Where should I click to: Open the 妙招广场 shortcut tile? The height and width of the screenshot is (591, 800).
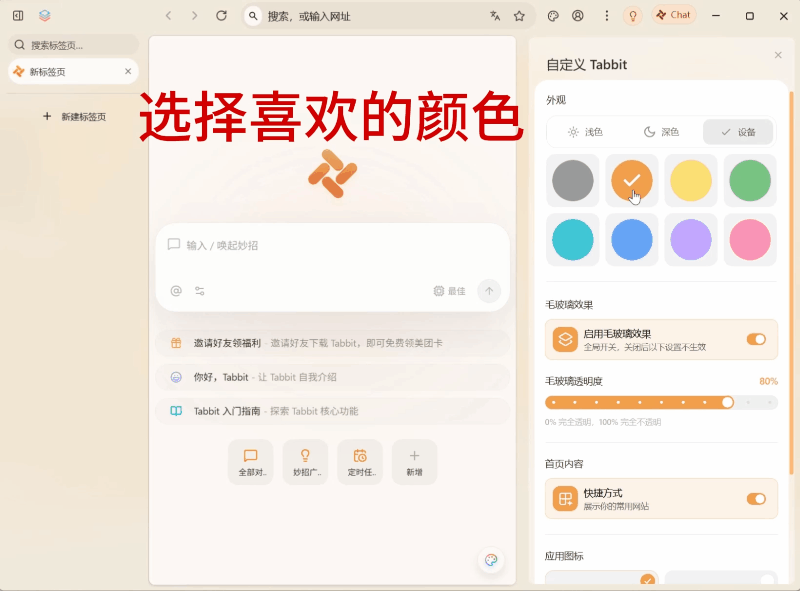(305, 462)
